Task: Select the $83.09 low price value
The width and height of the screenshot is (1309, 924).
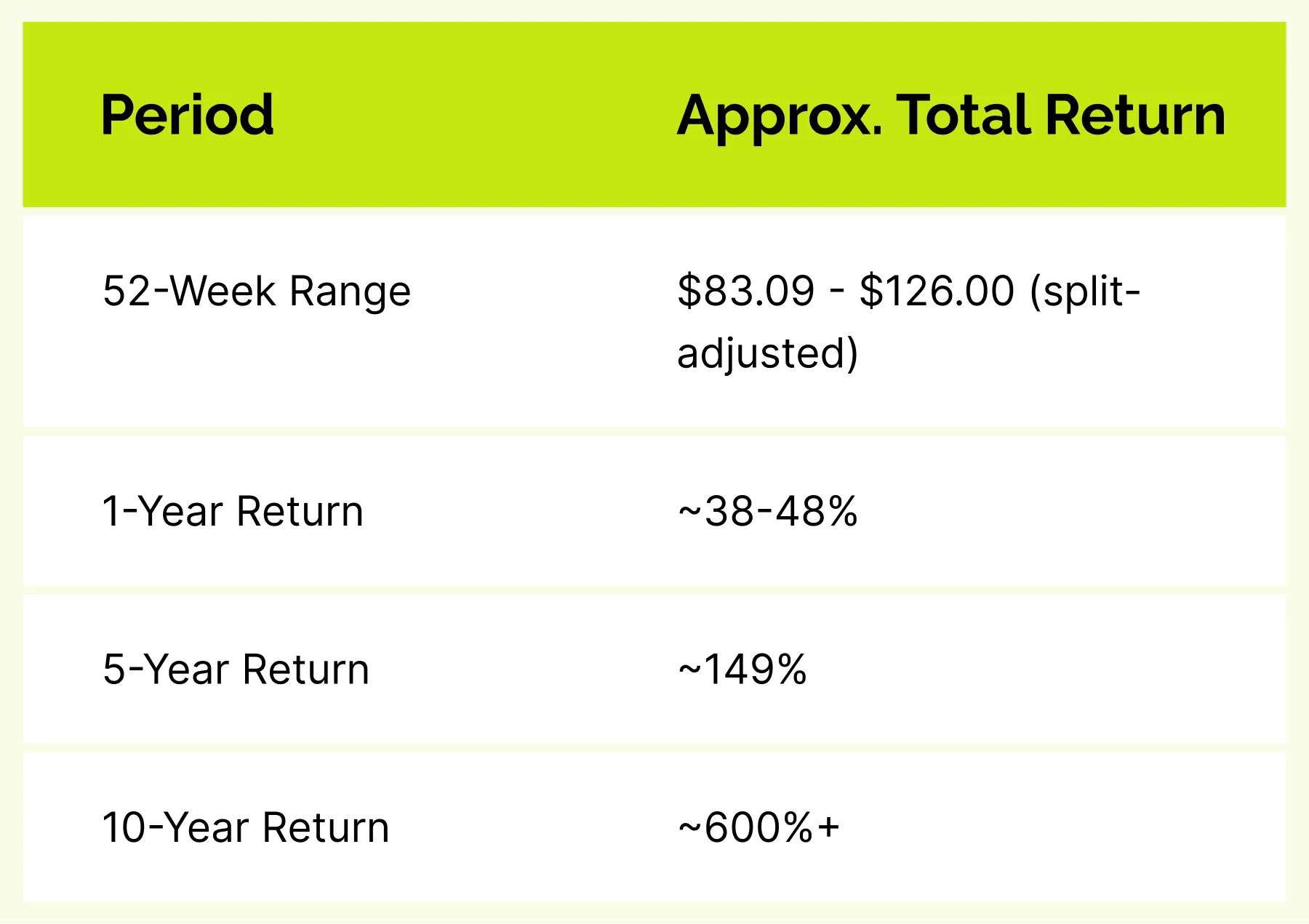Action: tap(746, 291)
